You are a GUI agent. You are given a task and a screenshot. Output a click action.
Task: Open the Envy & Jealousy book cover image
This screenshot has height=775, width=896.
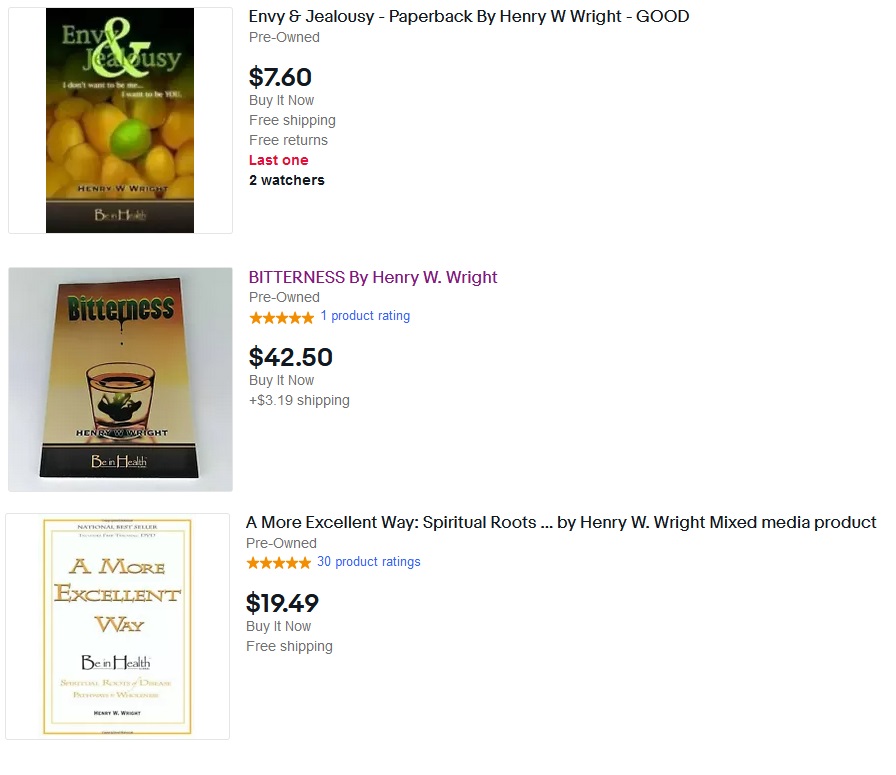(x=120, y=120)
